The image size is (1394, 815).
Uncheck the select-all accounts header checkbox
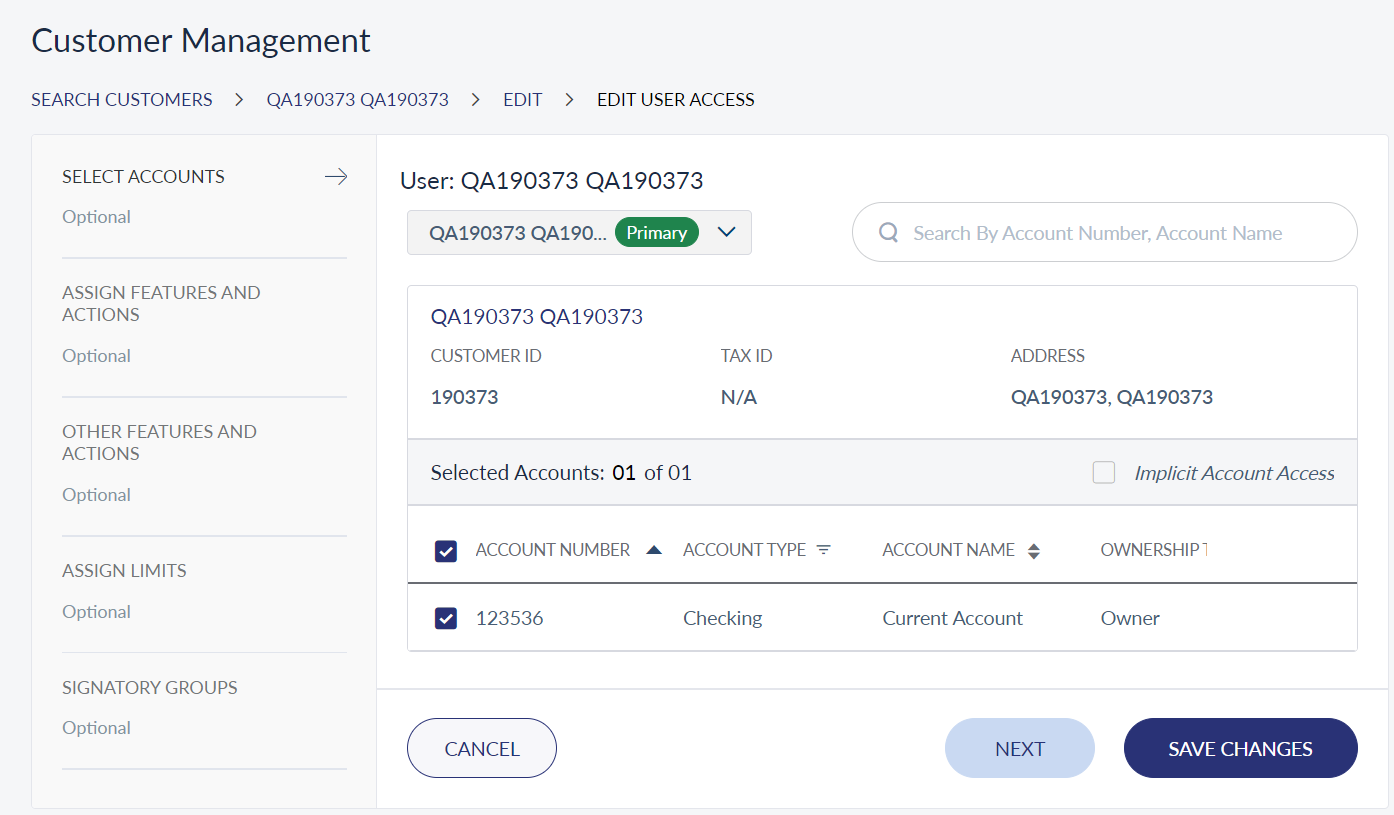click(446, 551)
